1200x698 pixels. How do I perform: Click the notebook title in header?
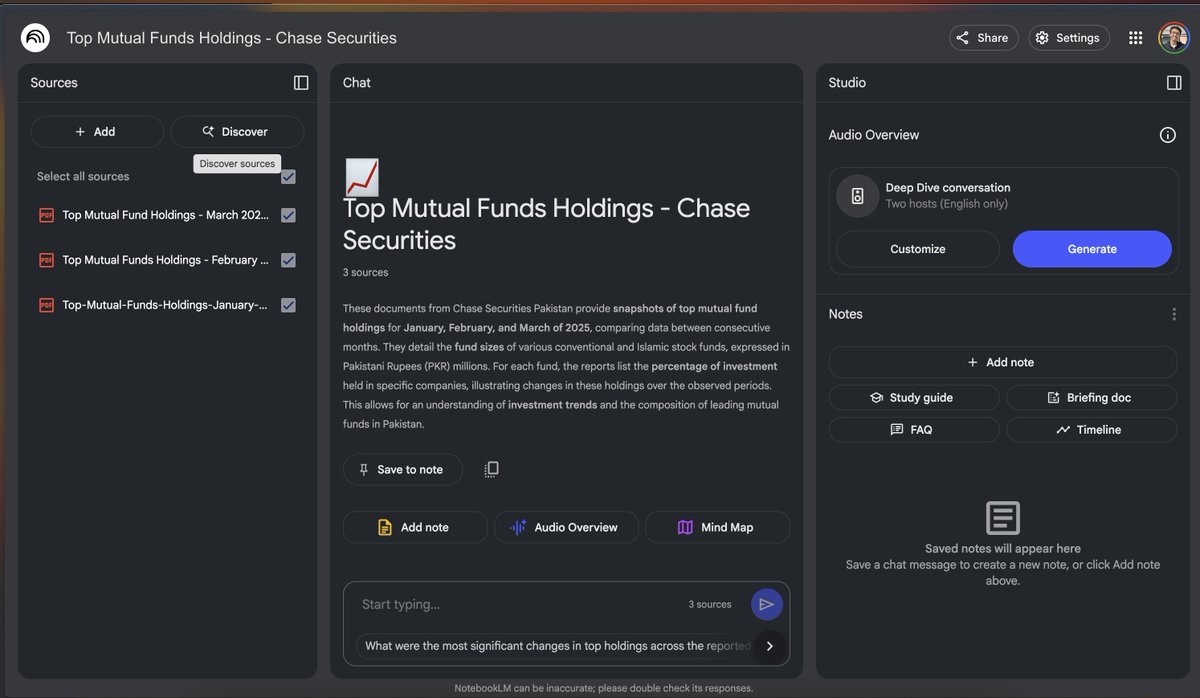tap(232, 38)
